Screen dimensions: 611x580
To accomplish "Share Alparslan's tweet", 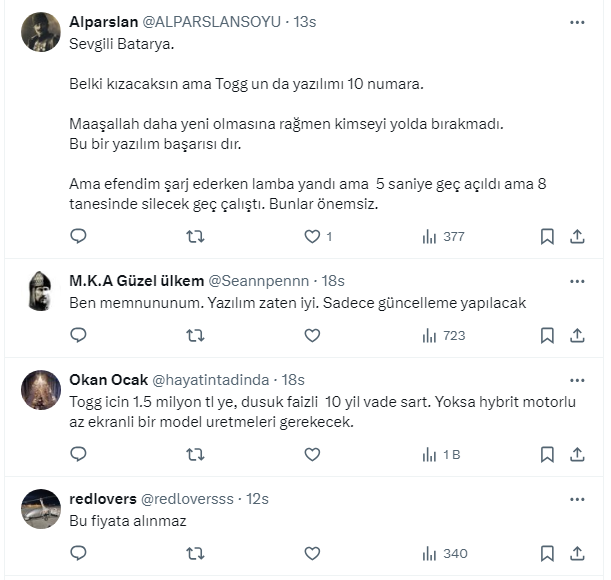I will [x=577, y=237].
